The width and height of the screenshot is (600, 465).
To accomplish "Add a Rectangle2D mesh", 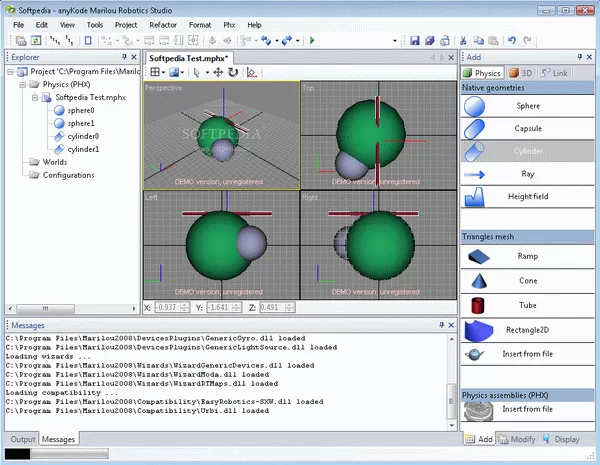I will click(527, 330).
